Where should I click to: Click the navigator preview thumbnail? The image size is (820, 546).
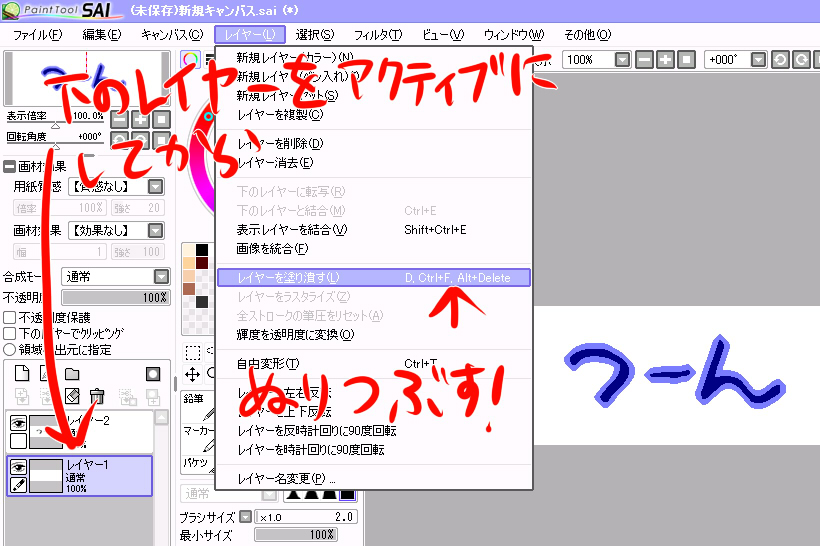(86, 78)
